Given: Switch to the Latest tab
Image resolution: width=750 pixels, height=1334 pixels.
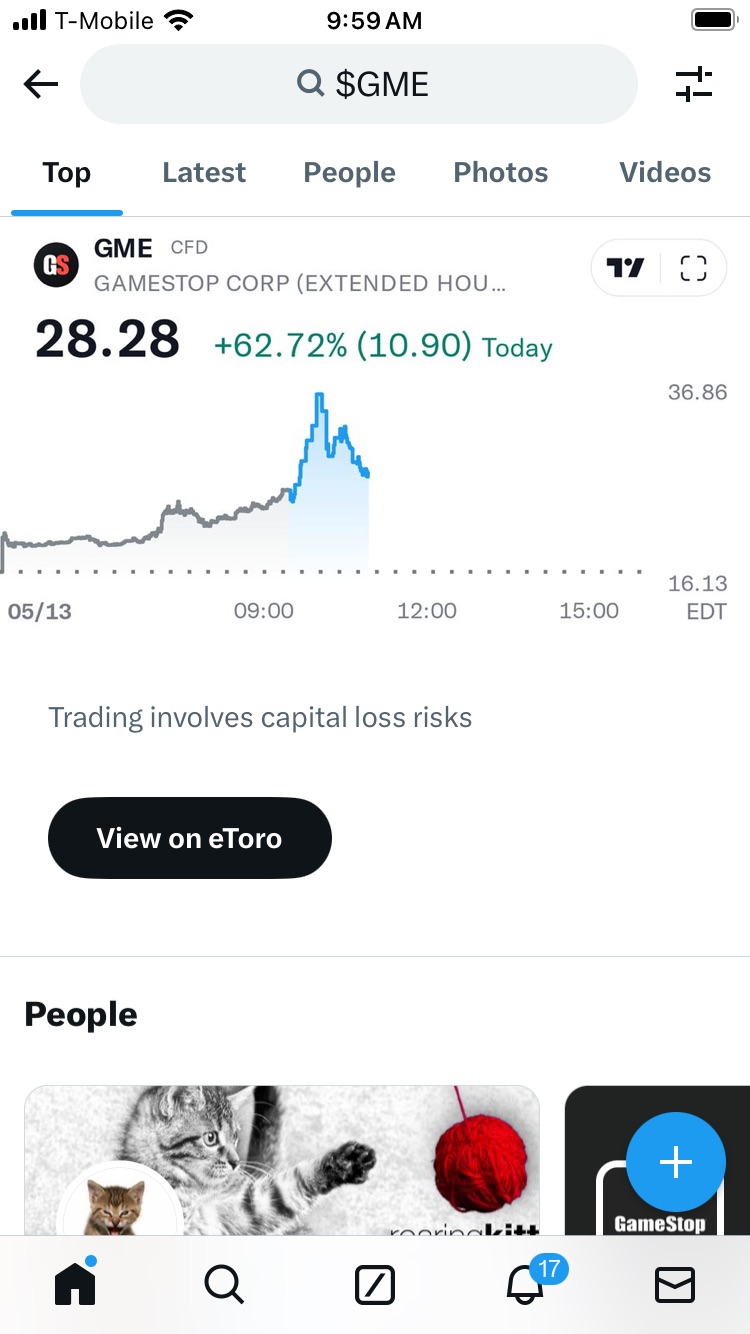Looking at the screenshot, I should pyautogui.click(x=204, y=173).
